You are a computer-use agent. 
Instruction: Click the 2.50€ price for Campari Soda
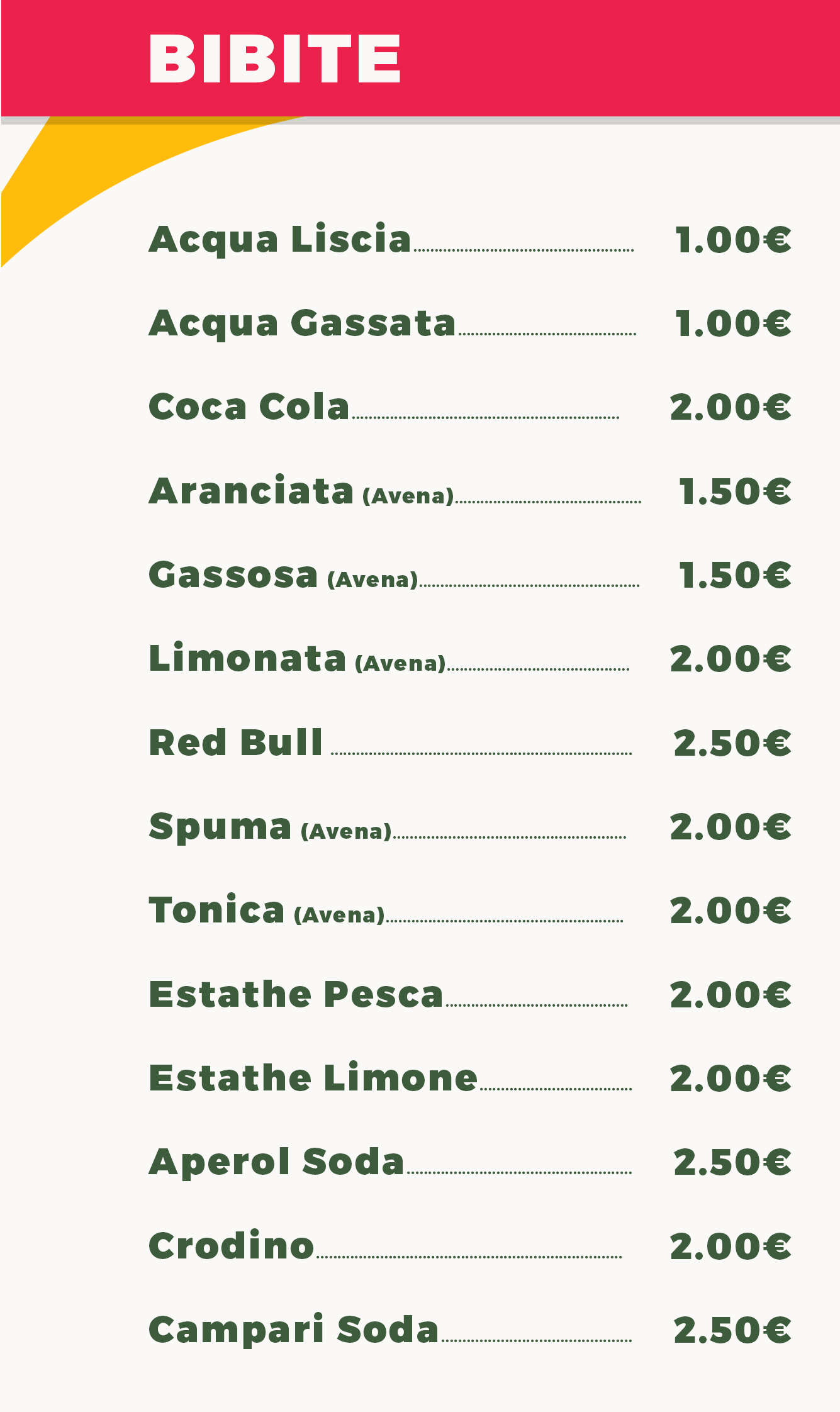pyautogui.click(x=732, y=1330)
